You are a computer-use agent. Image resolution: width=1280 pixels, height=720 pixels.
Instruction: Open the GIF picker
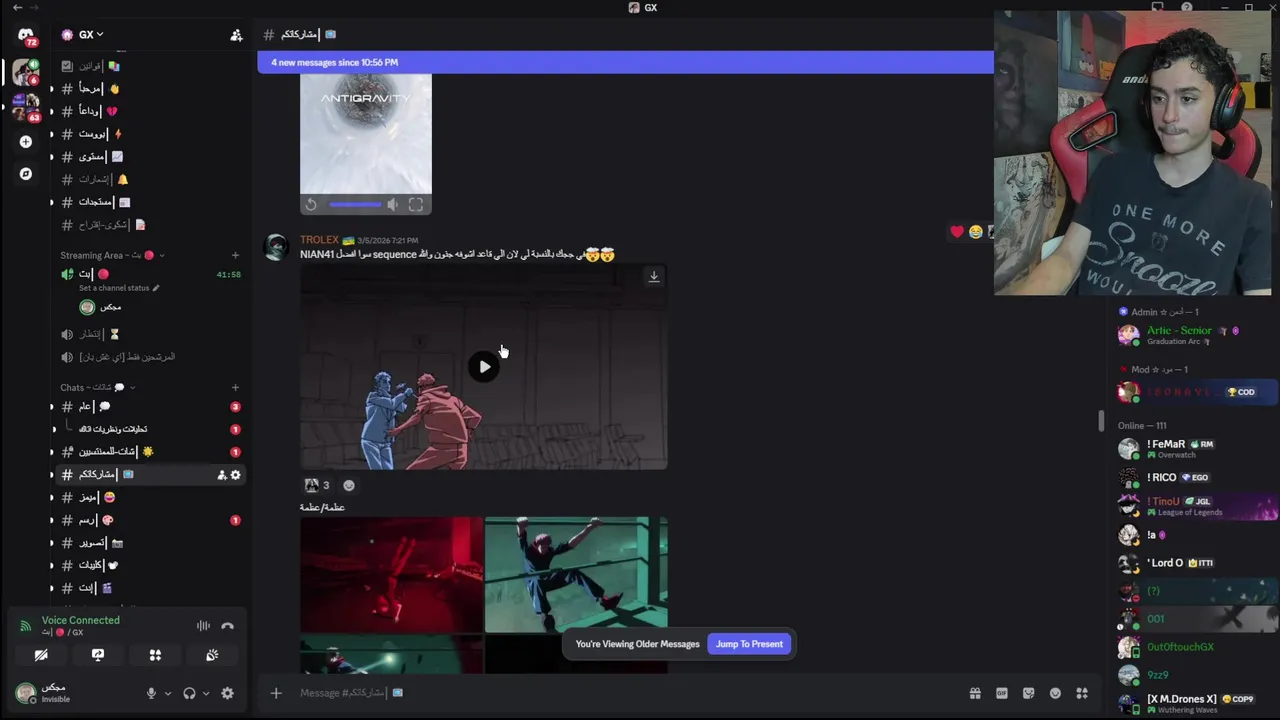pyautogui.click(x=1001, y=693)
